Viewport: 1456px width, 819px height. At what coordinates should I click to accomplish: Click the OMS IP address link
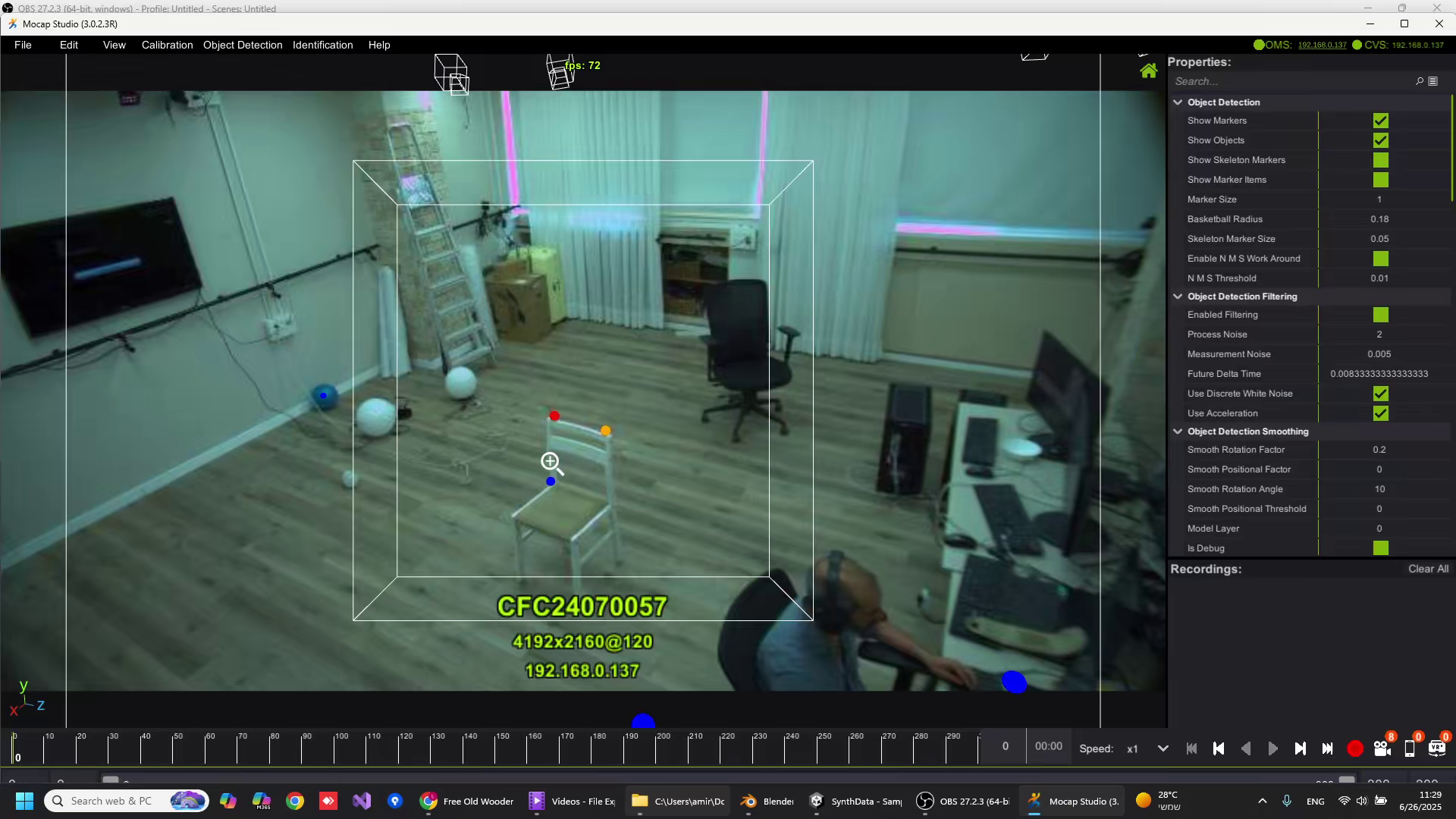click(1322, 45)
